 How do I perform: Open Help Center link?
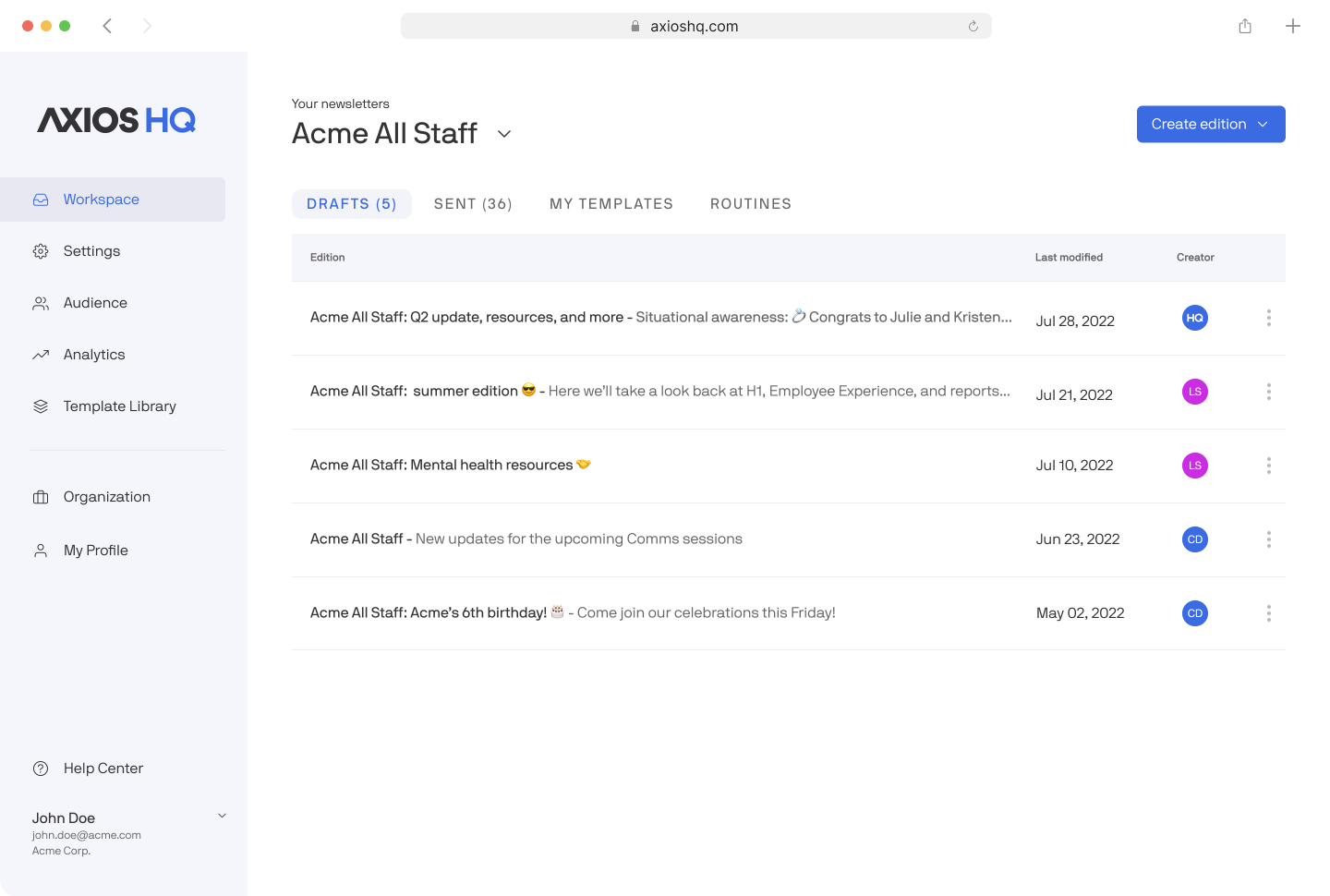103,769
